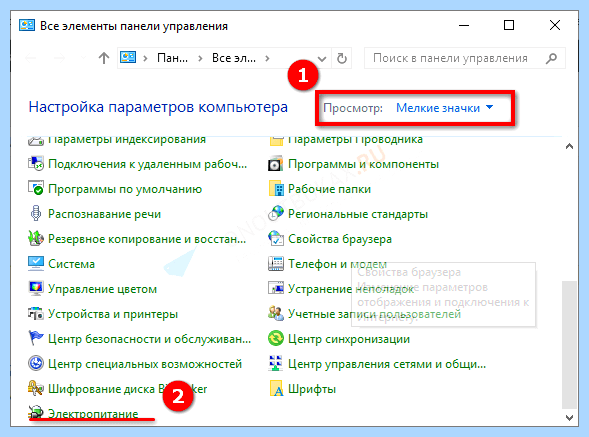Screen dimensions: 589x437
Task: Open Центр синхронизации link
Action: click(x=349, y=339)
